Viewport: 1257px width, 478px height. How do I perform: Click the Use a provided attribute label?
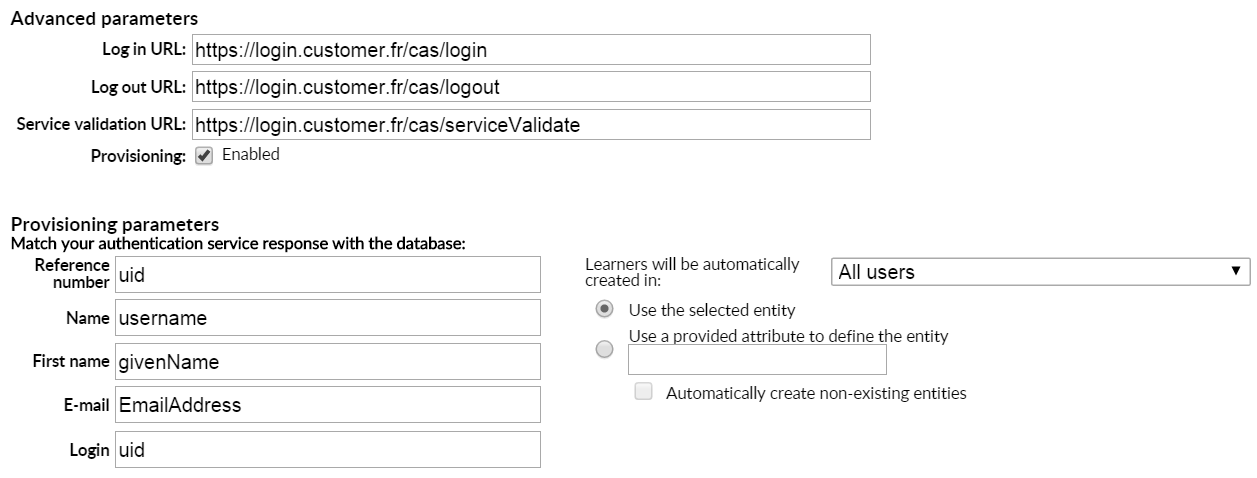[788, 336]
